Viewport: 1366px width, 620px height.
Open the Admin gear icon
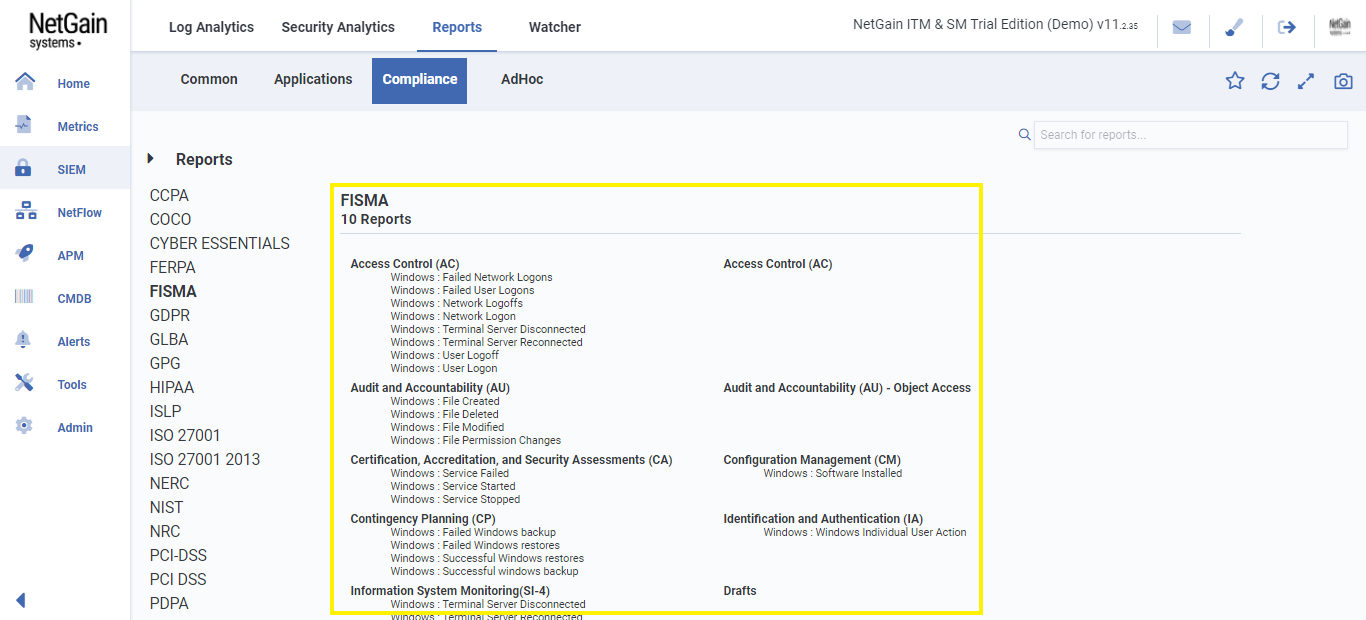click(x=25, y=426)
